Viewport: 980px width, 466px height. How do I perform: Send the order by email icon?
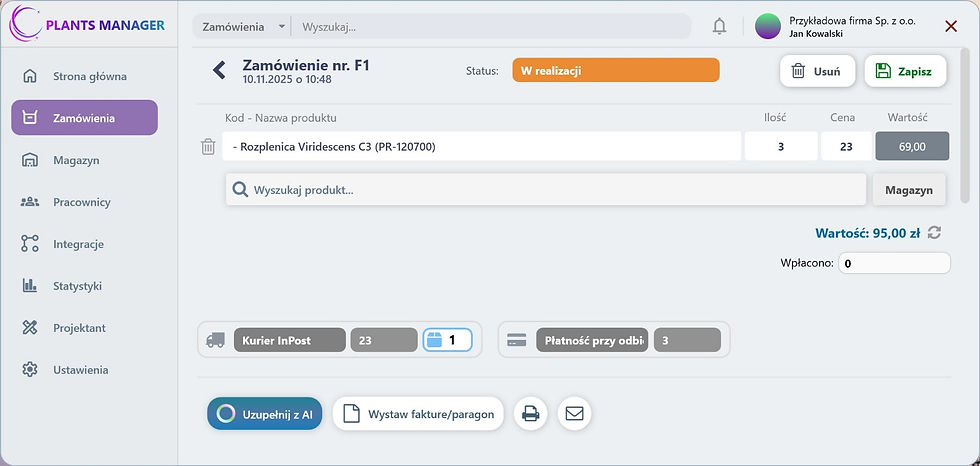tap(574, 414)
